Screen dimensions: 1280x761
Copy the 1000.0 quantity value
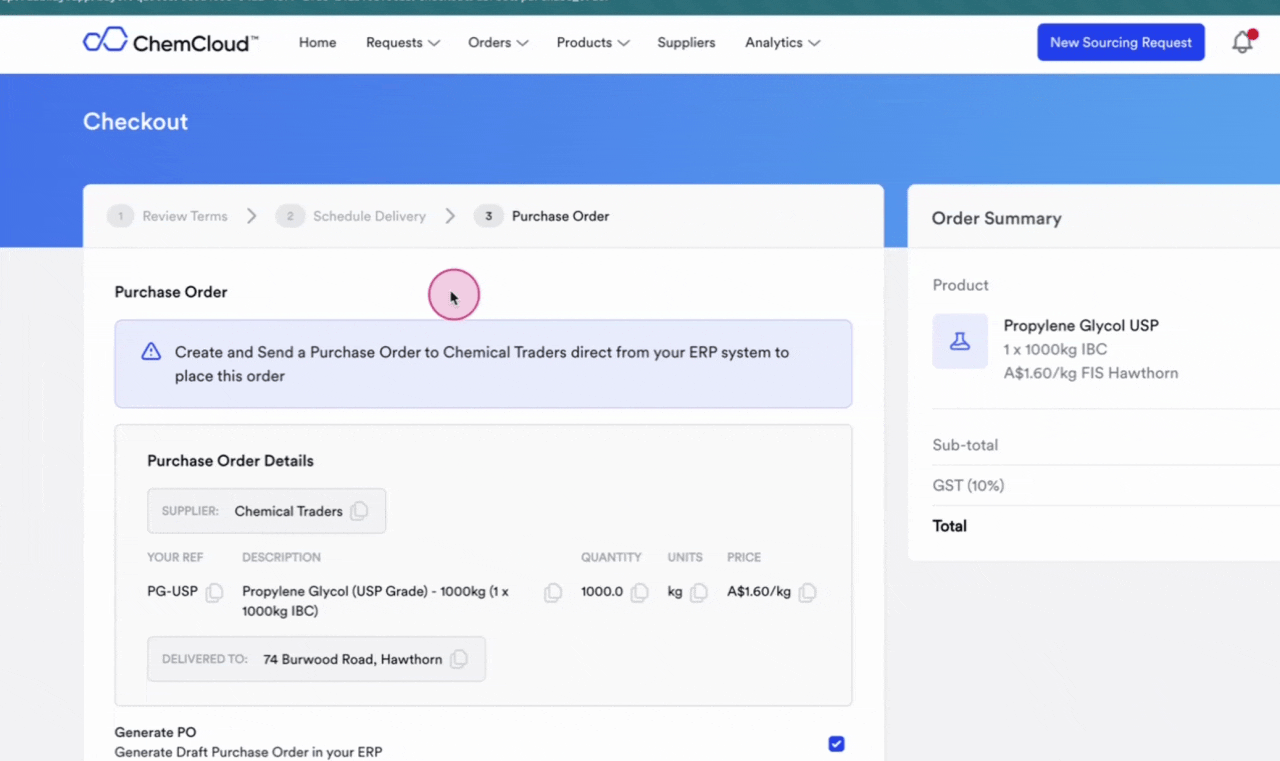tap(640, 592)
